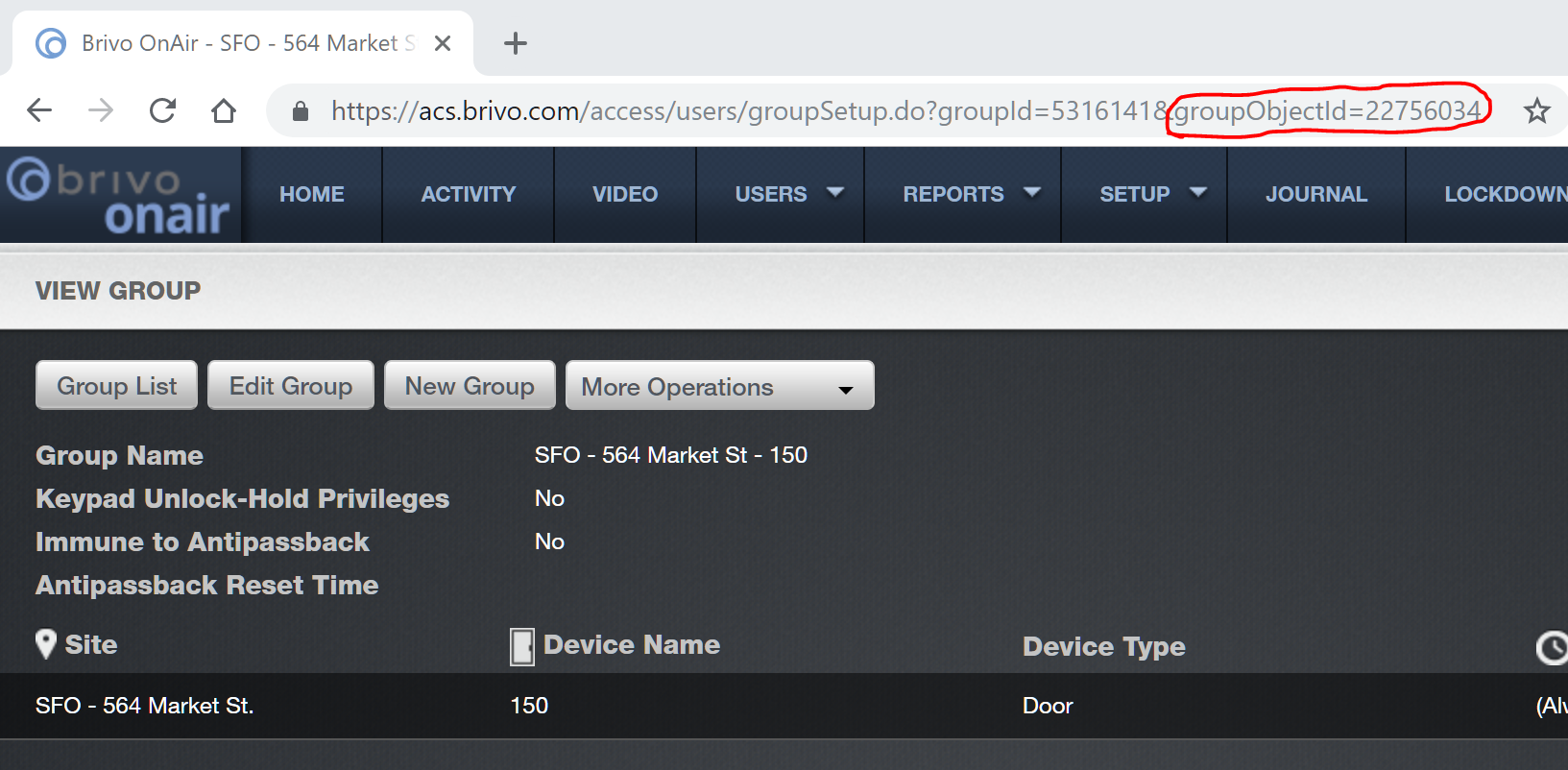Open the VIDEO menu item
1568x770 pixels.
(625, 194)
